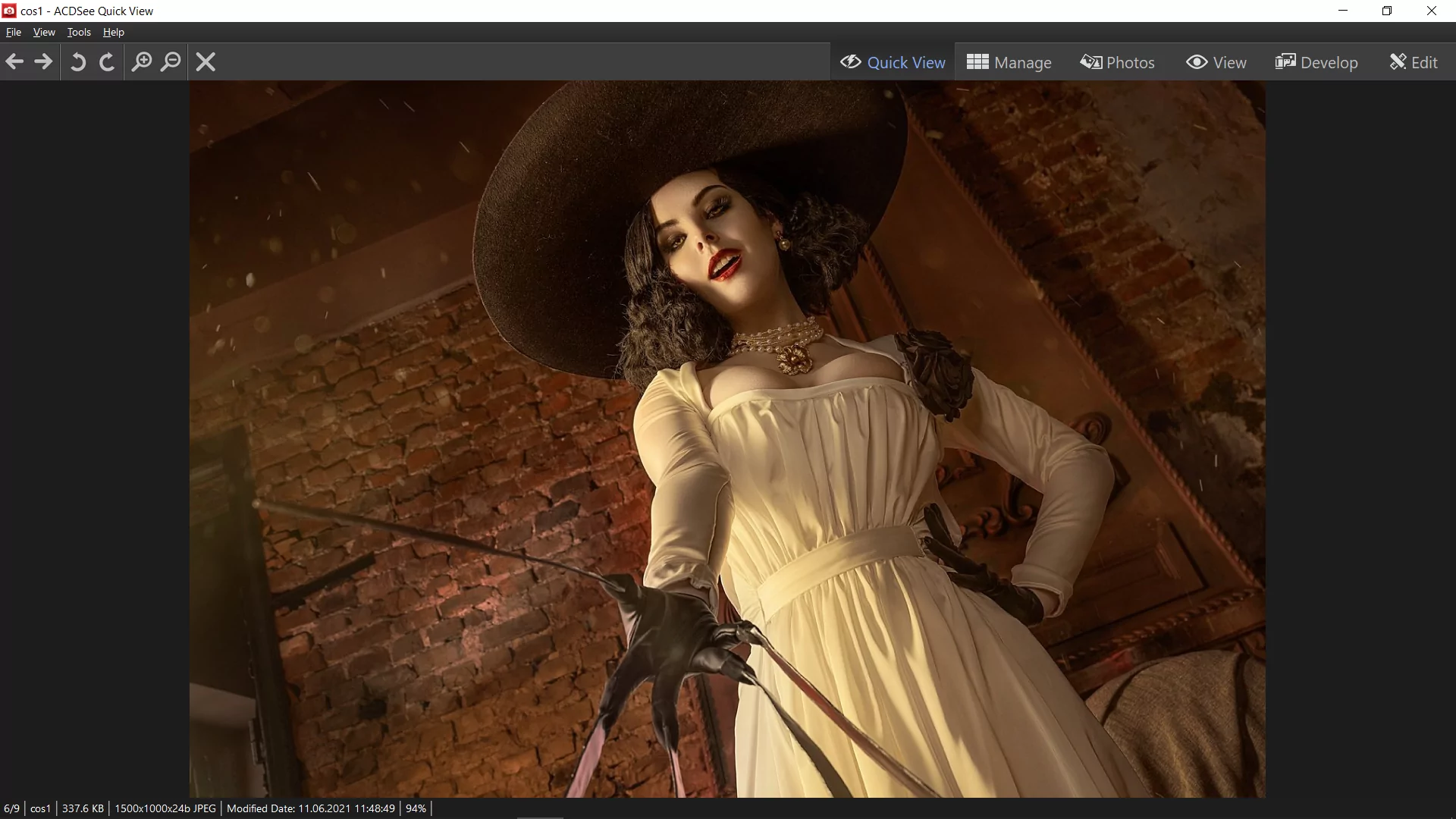Open the View menu
The image size is (1456, 819).
[x=44, y=32]
